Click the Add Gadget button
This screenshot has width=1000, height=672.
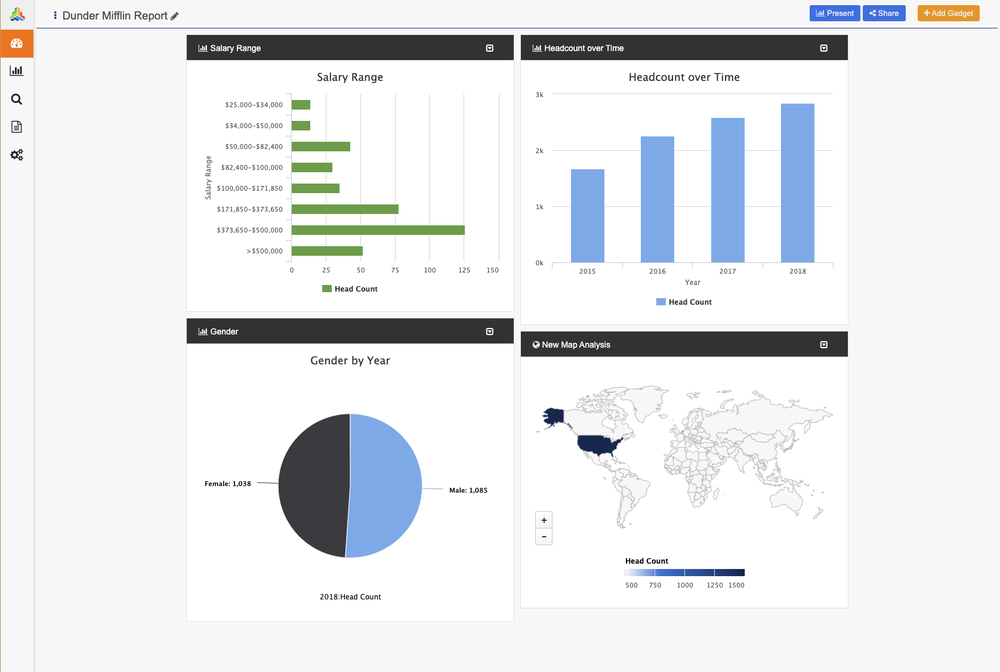948,13
